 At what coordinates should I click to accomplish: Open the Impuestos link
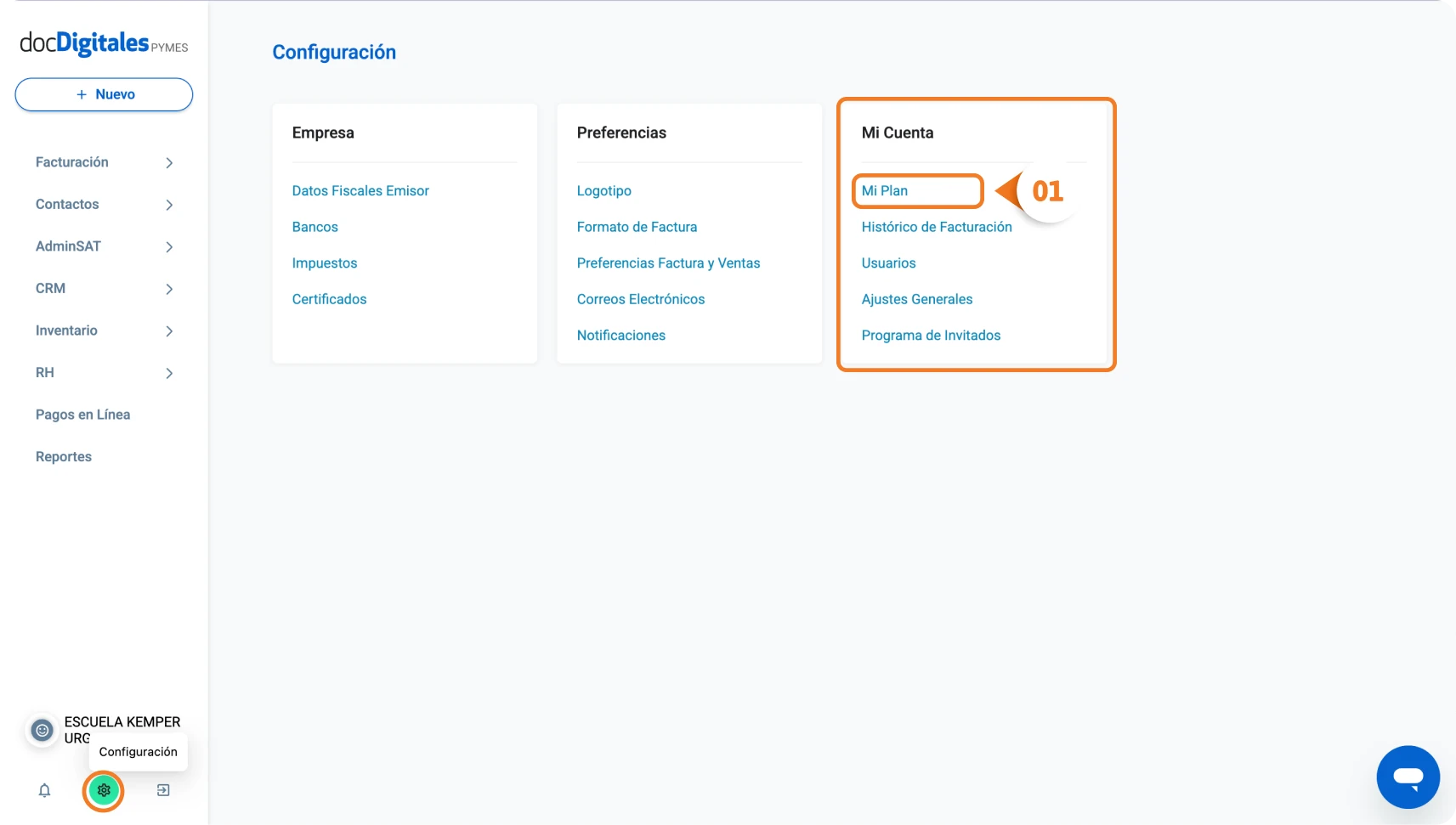click(x=325, y=263)
